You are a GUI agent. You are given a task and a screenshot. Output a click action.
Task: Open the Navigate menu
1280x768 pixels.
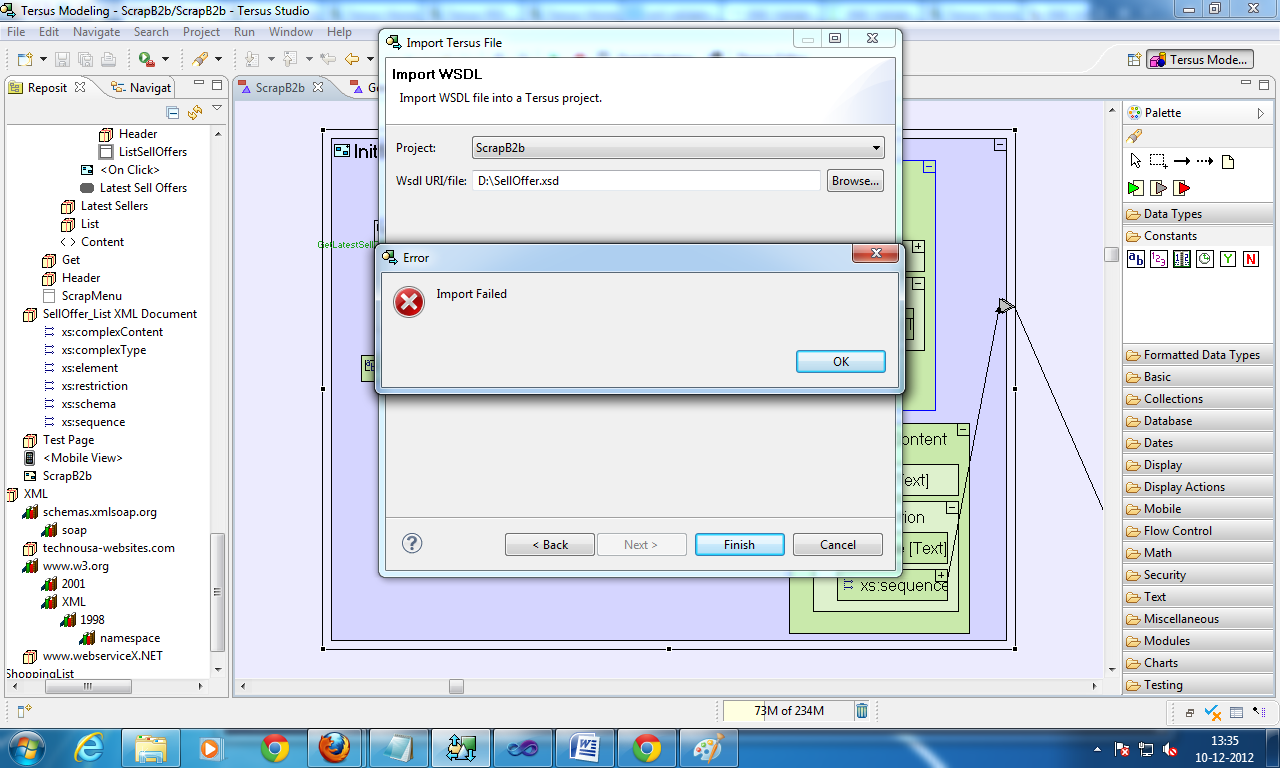pos(97,32)
